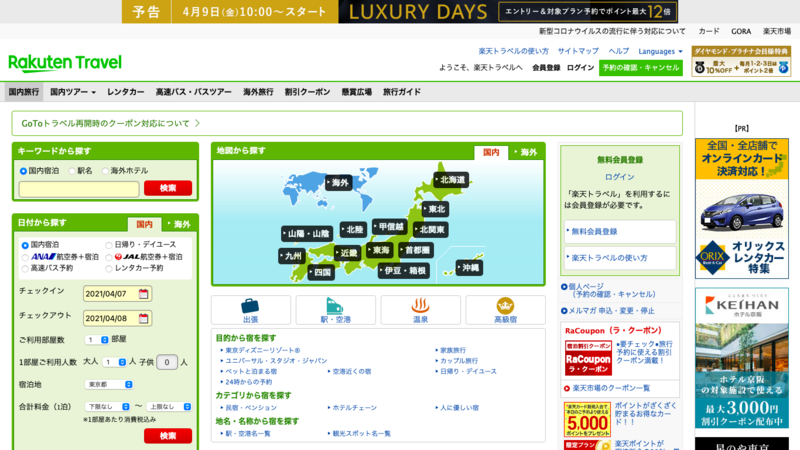The height and width of the screenshot is (450, 800).
Task: Click the Orix rent-a-car advertisement
Action: point(741,208)
